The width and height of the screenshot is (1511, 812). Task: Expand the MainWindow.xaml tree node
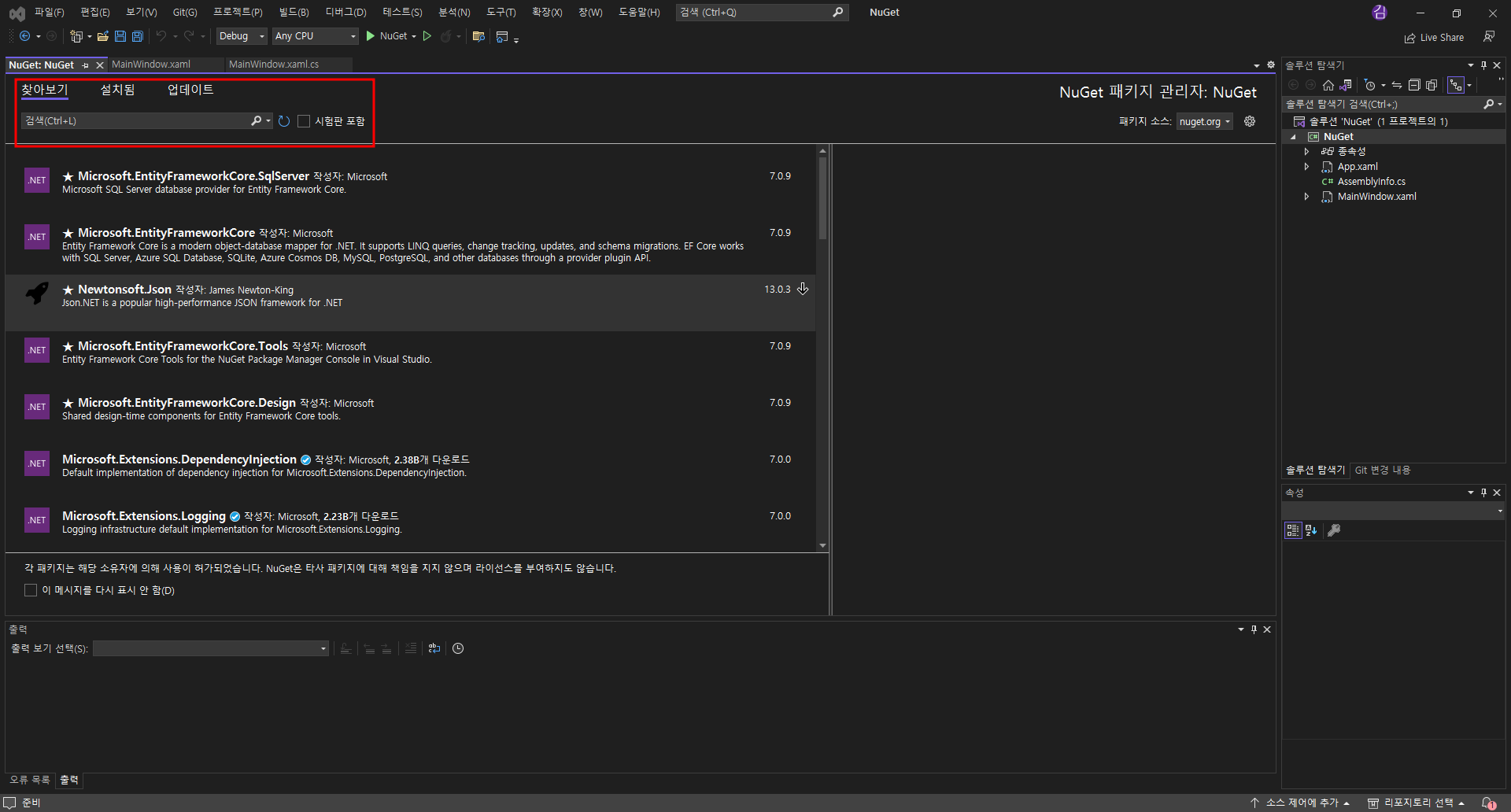(x=1306, y=197)
